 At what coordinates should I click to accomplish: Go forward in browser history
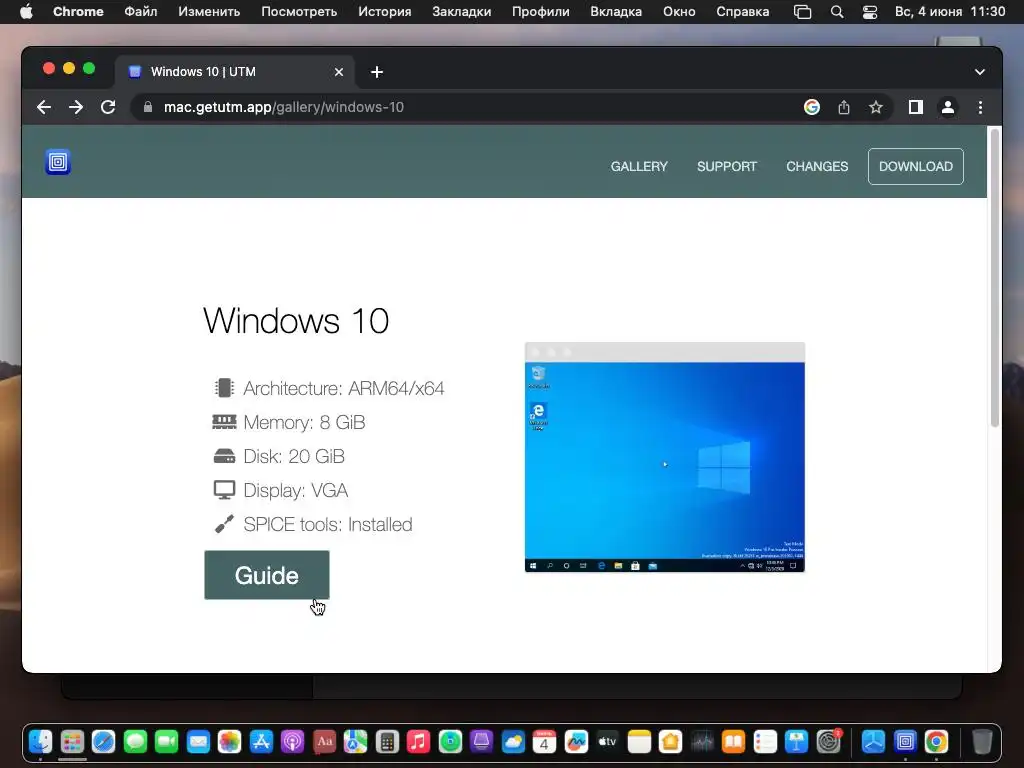point(76,107)
